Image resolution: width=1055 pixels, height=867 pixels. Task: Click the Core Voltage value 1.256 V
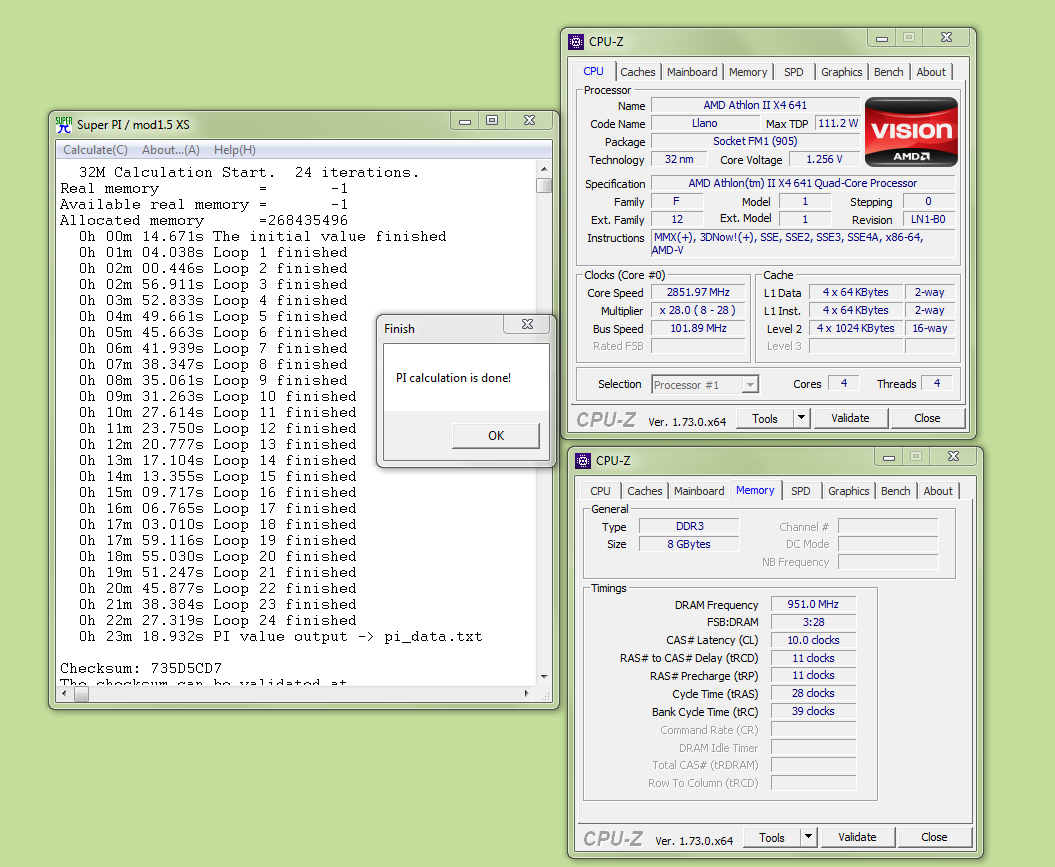824,159
